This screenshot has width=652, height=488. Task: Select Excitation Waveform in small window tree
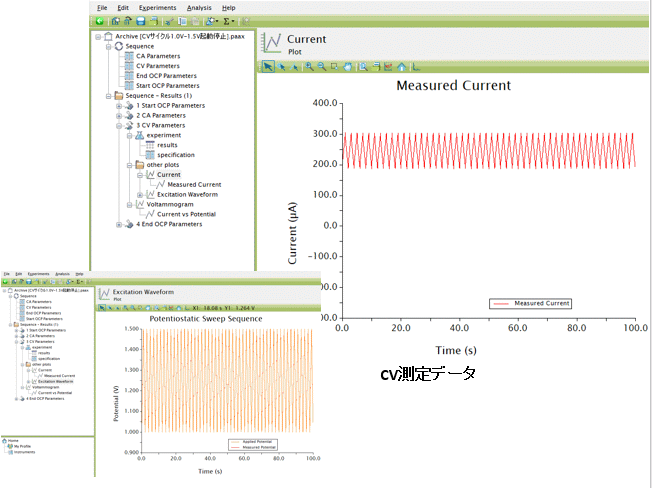click(x=55, y=381)
